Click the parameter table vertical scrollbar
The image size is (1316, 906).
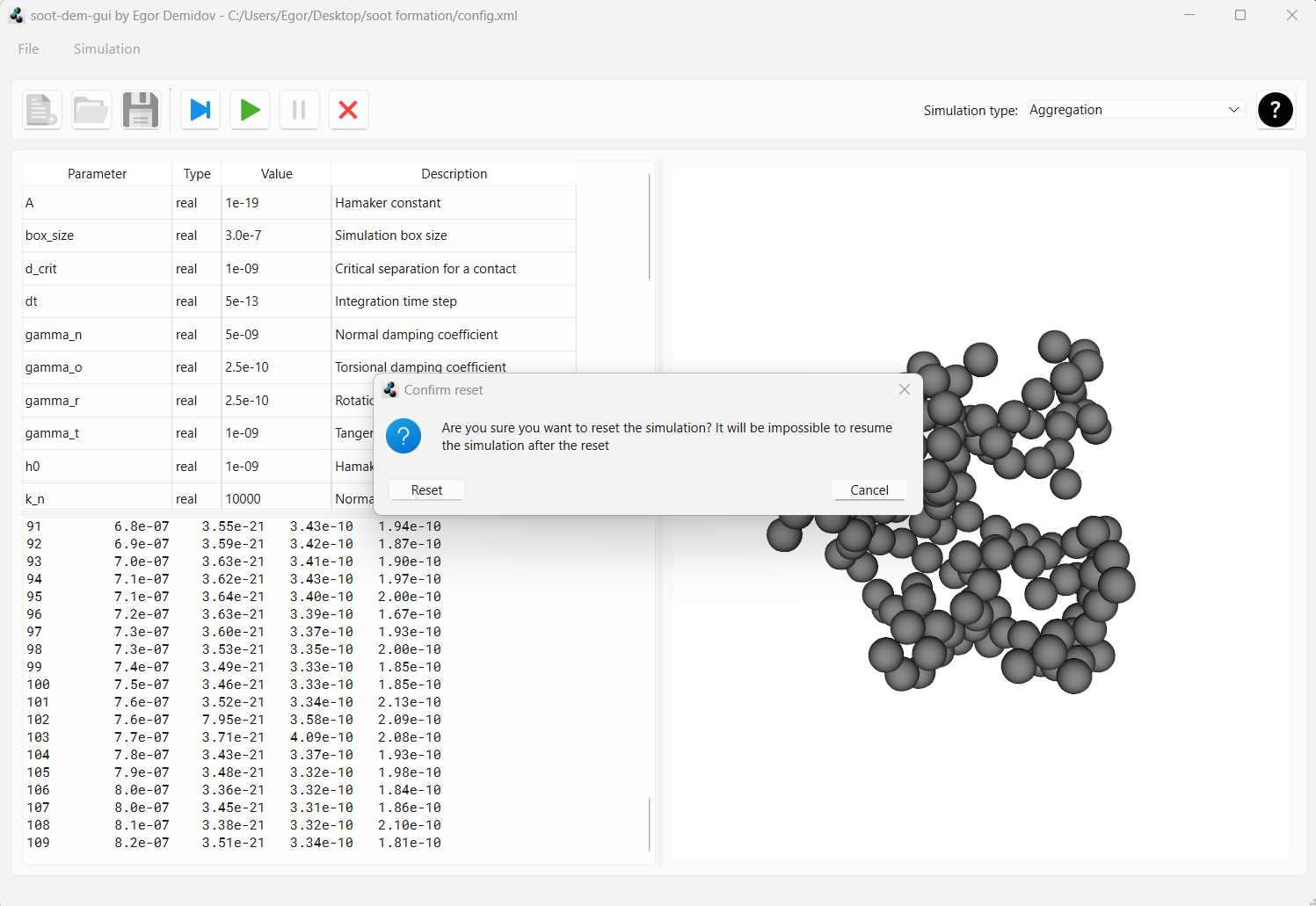tap(650, 227)
